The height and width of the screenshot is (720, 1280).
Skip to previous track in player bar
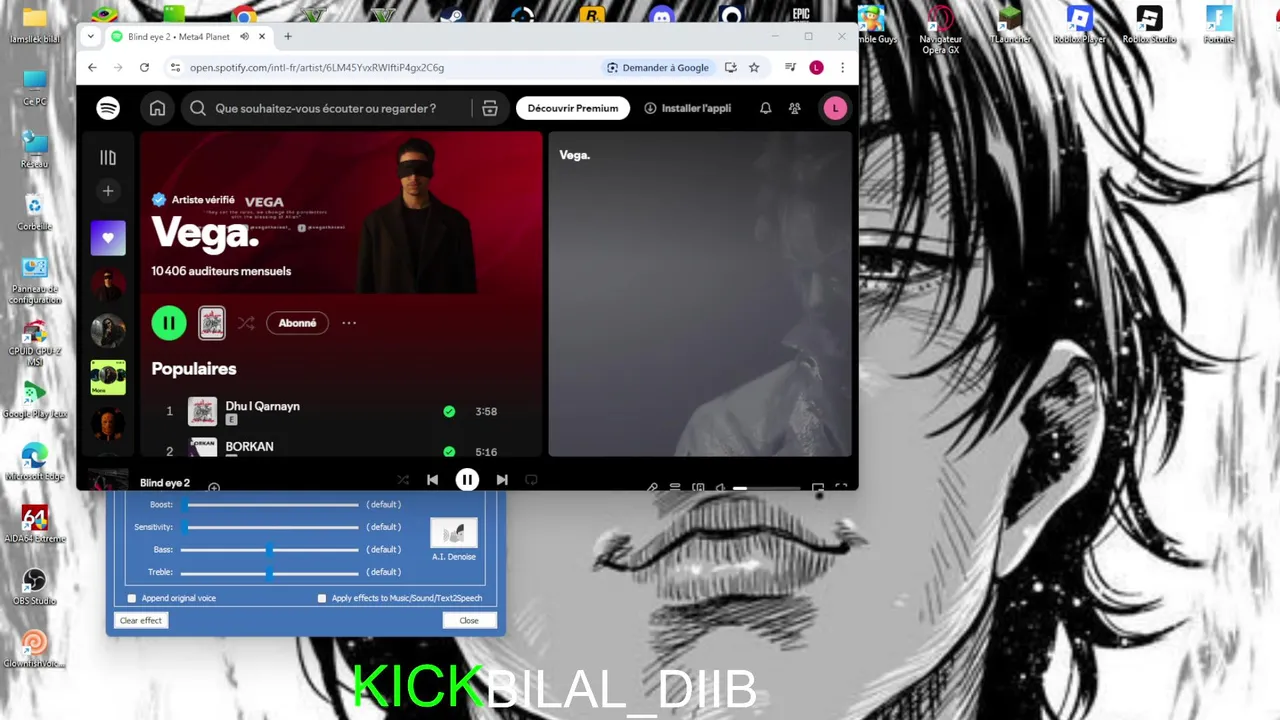(432, 480)
